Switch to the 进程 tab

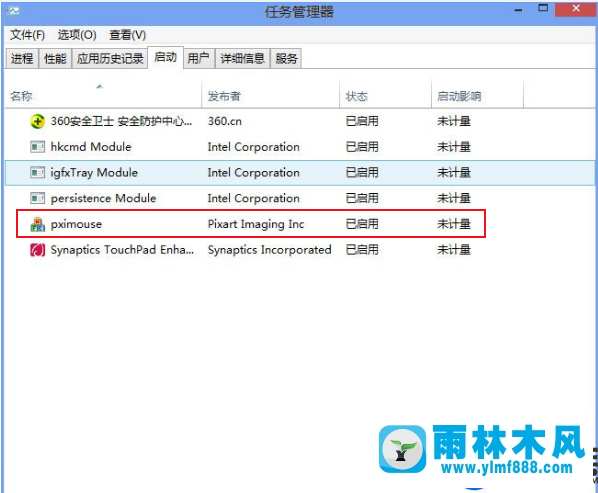(22, 59)
